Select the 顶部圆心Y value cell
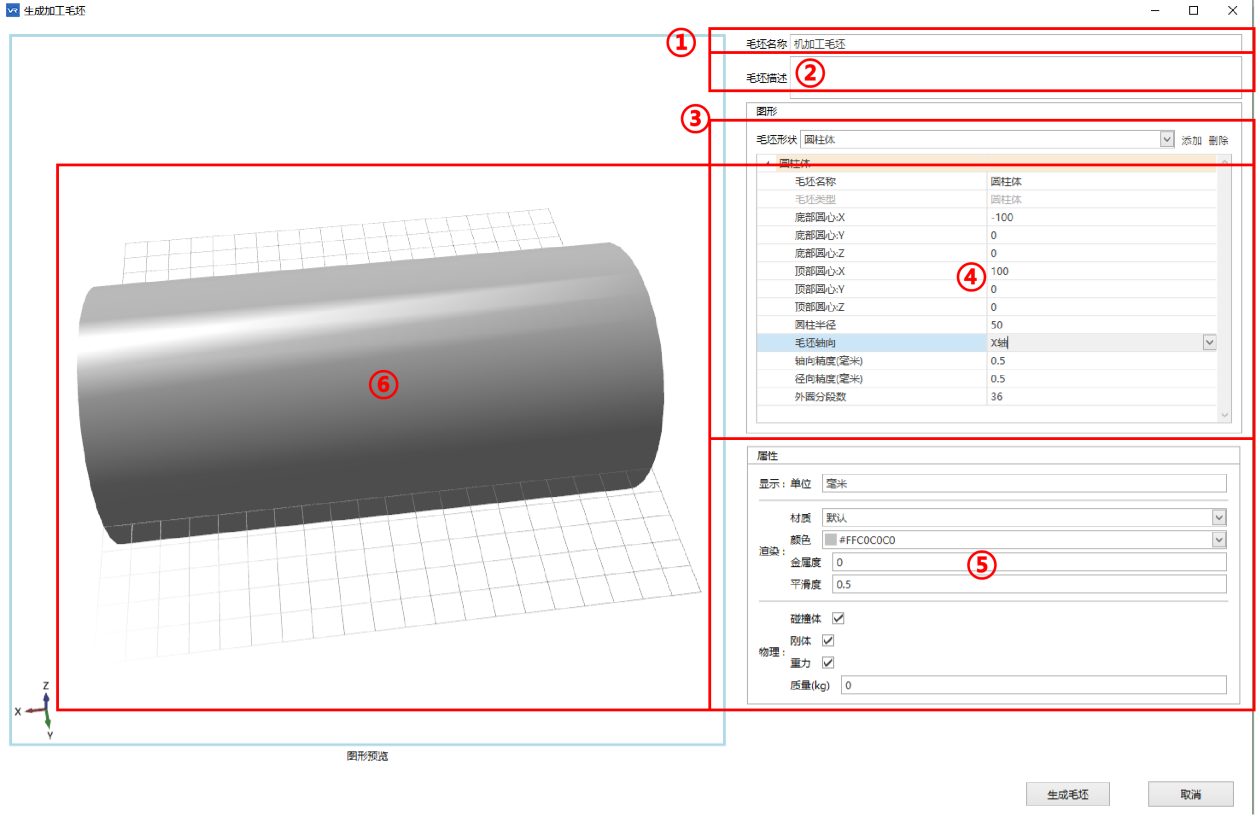 [1101, 289]
